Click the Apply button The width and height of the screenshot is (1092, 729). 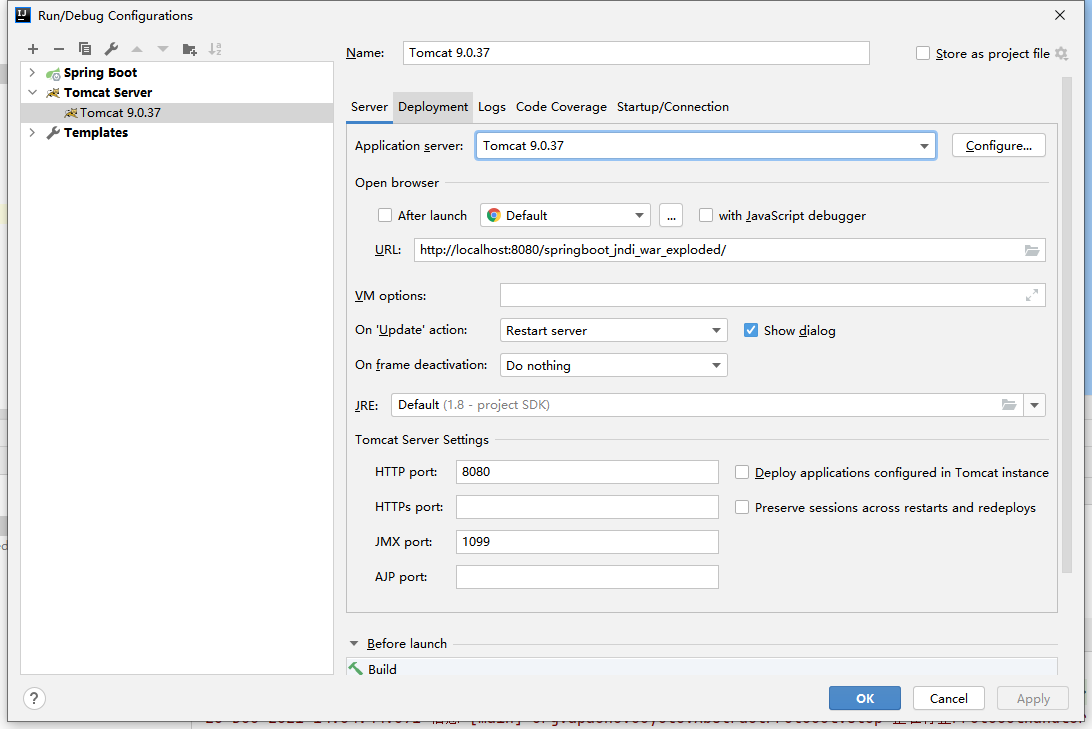1033,698
